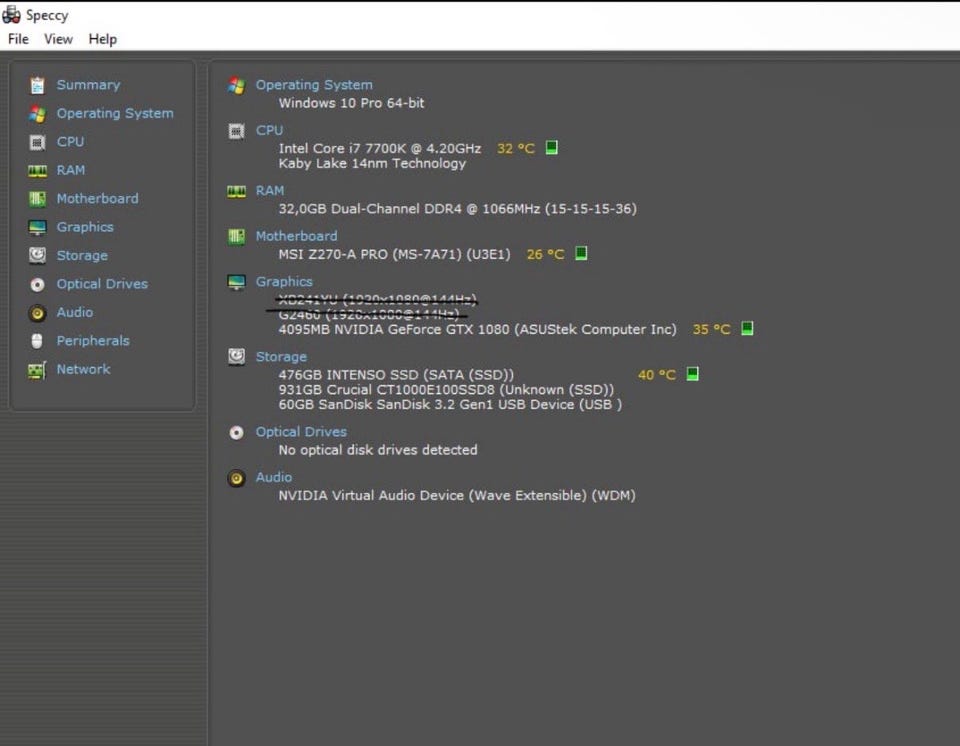The image size is (960, 746).
Task: Click the Graphics monitor icon in summary pane
Action: (x=236, y=282)
